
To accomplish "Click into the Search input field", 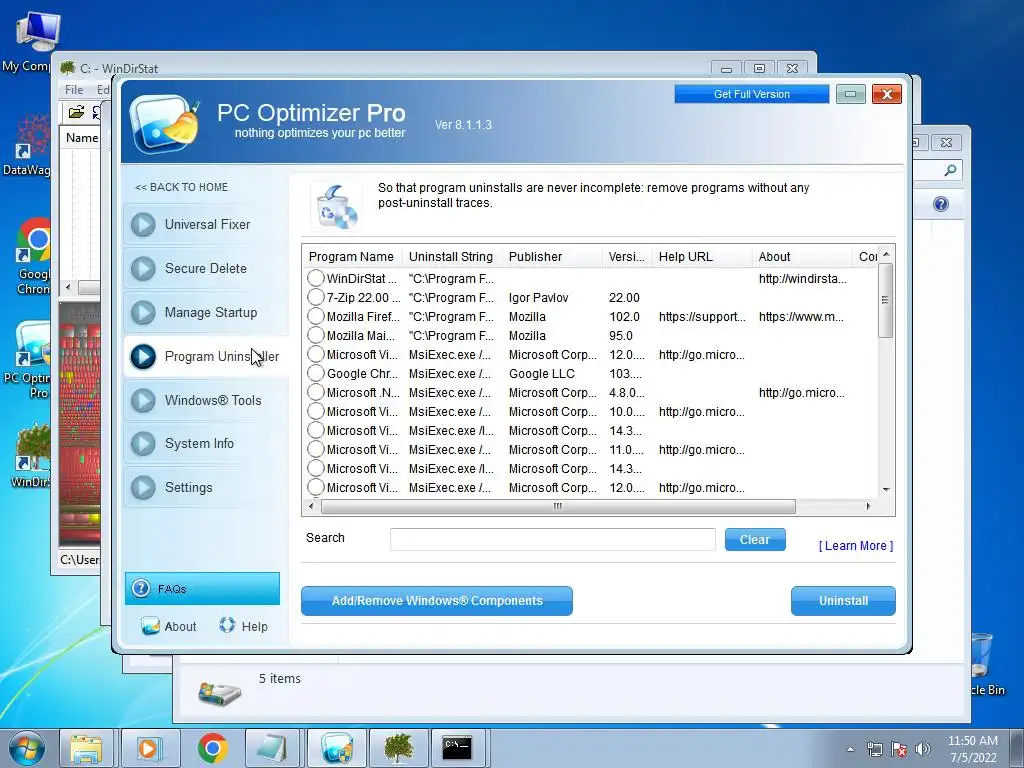I will pyautogui.click(x=552, y=539).
